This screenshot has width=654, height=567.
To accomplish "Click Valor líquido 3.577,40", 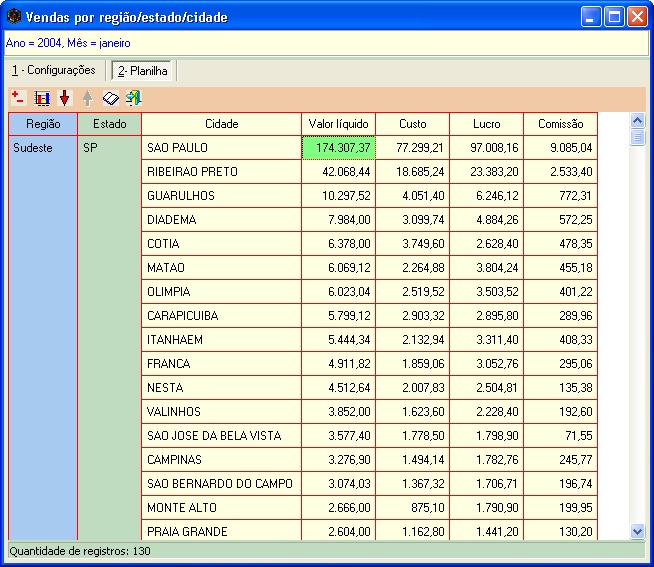I will [338, 436].
